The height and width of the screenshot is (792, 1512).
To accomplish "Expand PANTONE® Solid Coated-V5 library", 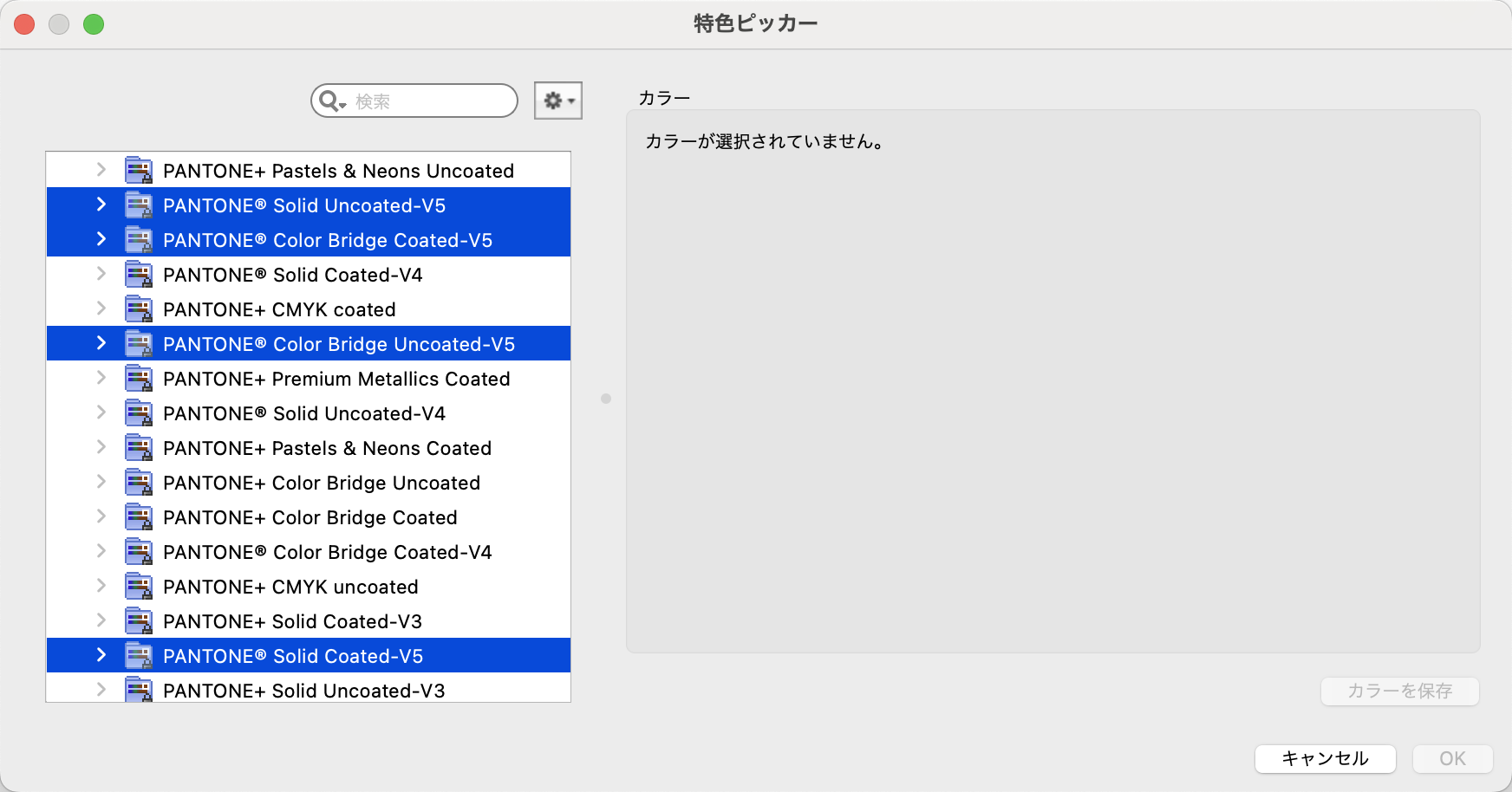I will (x=101, y=655).
